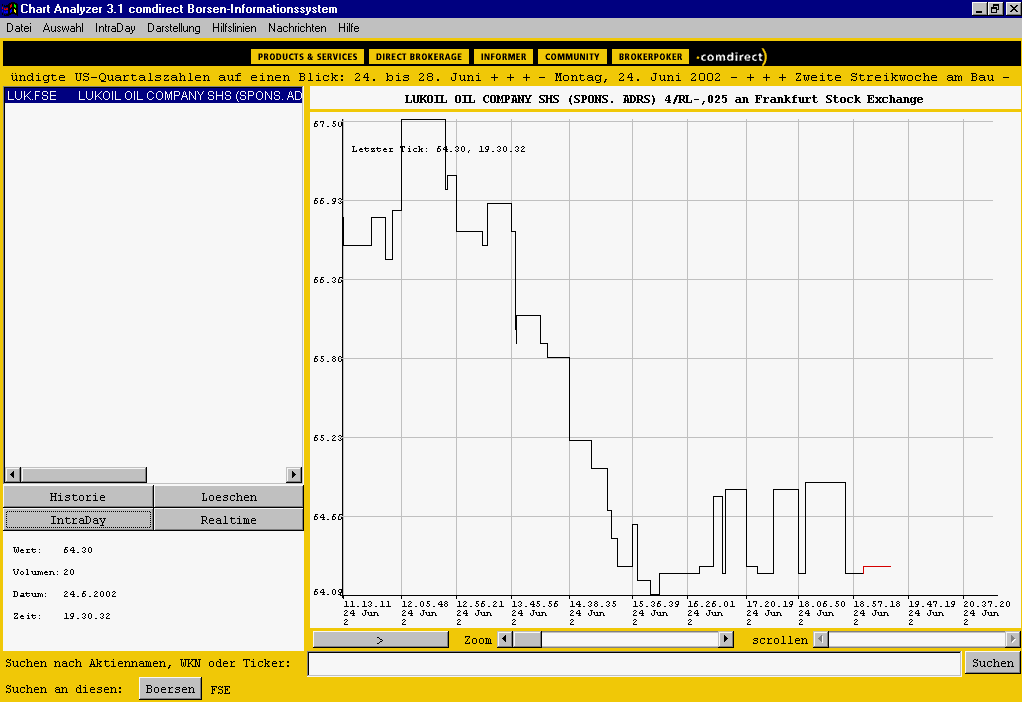
Task: Click the stock list left scroll arrow
Action: tap(12, 474)
